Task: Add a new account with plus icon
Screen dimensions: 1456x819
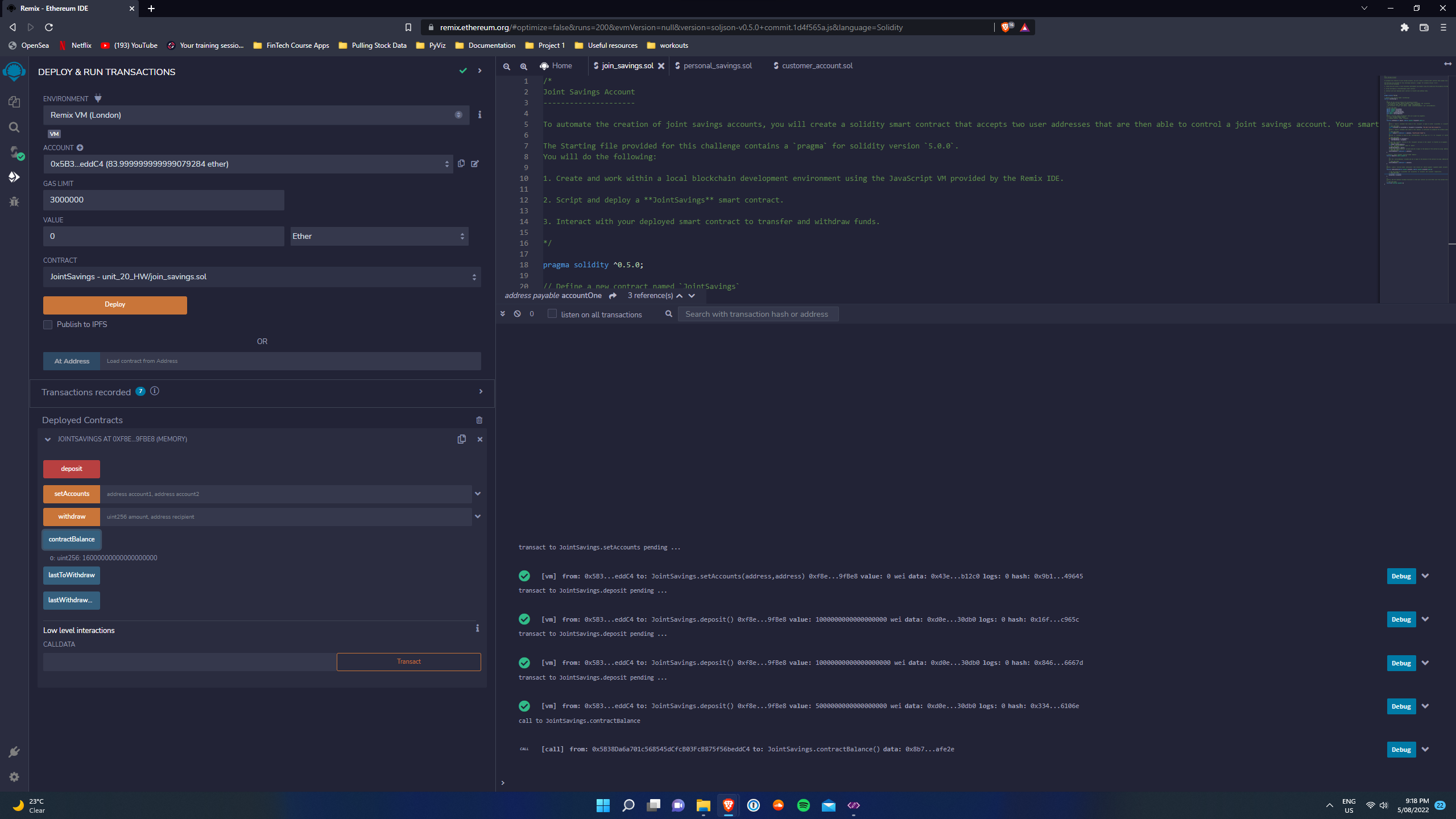Action: point(80,148)
